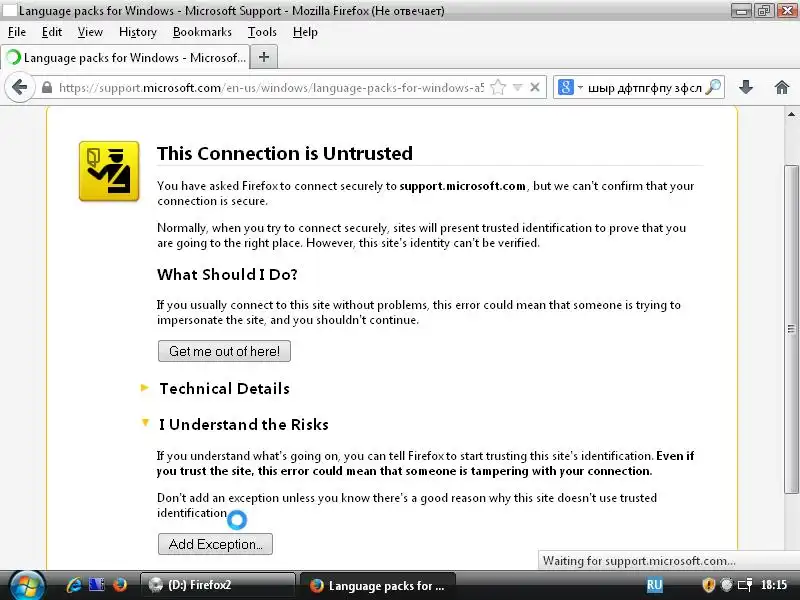Click the Back arrow button
Screen dimensions: 800x600
(x=19, y=87)
